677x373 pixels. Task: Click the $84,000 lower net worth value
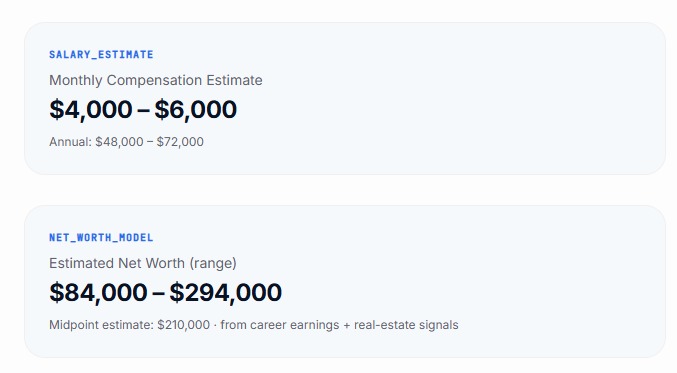(98, 292)
